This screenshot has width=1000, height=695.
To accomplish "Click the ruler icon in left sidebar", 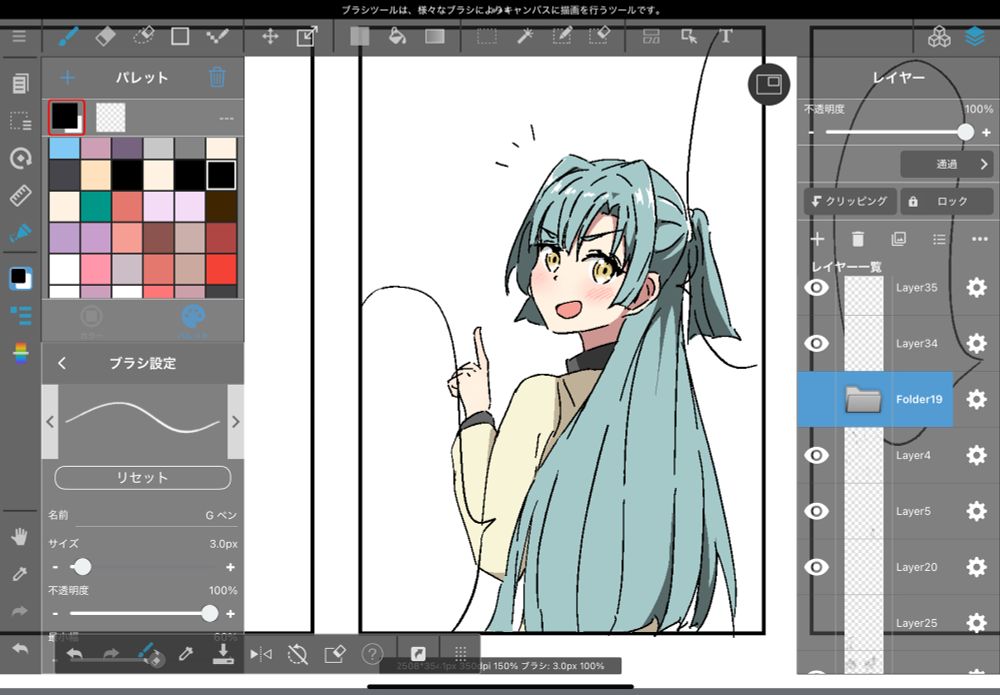I will pyautogui.click(x=20, y=196).
